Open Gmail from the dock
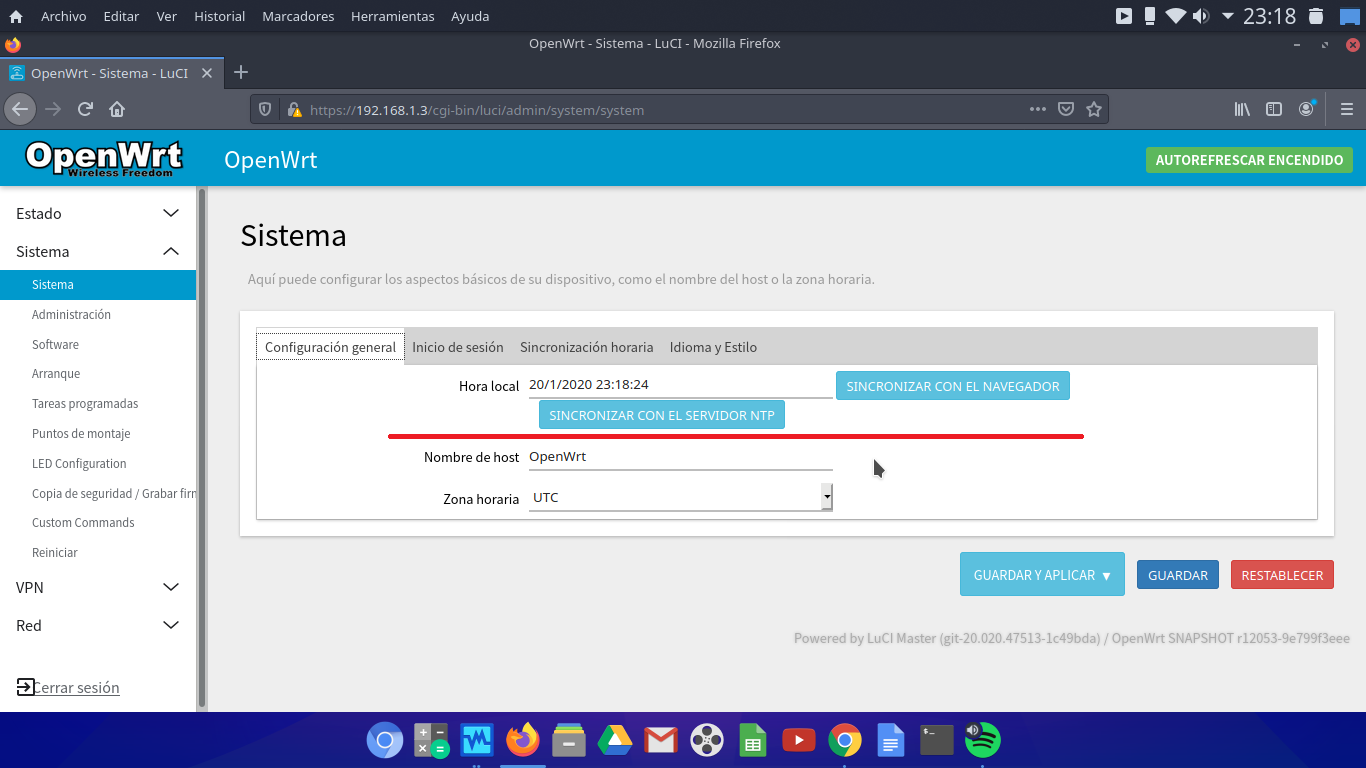 (661, 740)
